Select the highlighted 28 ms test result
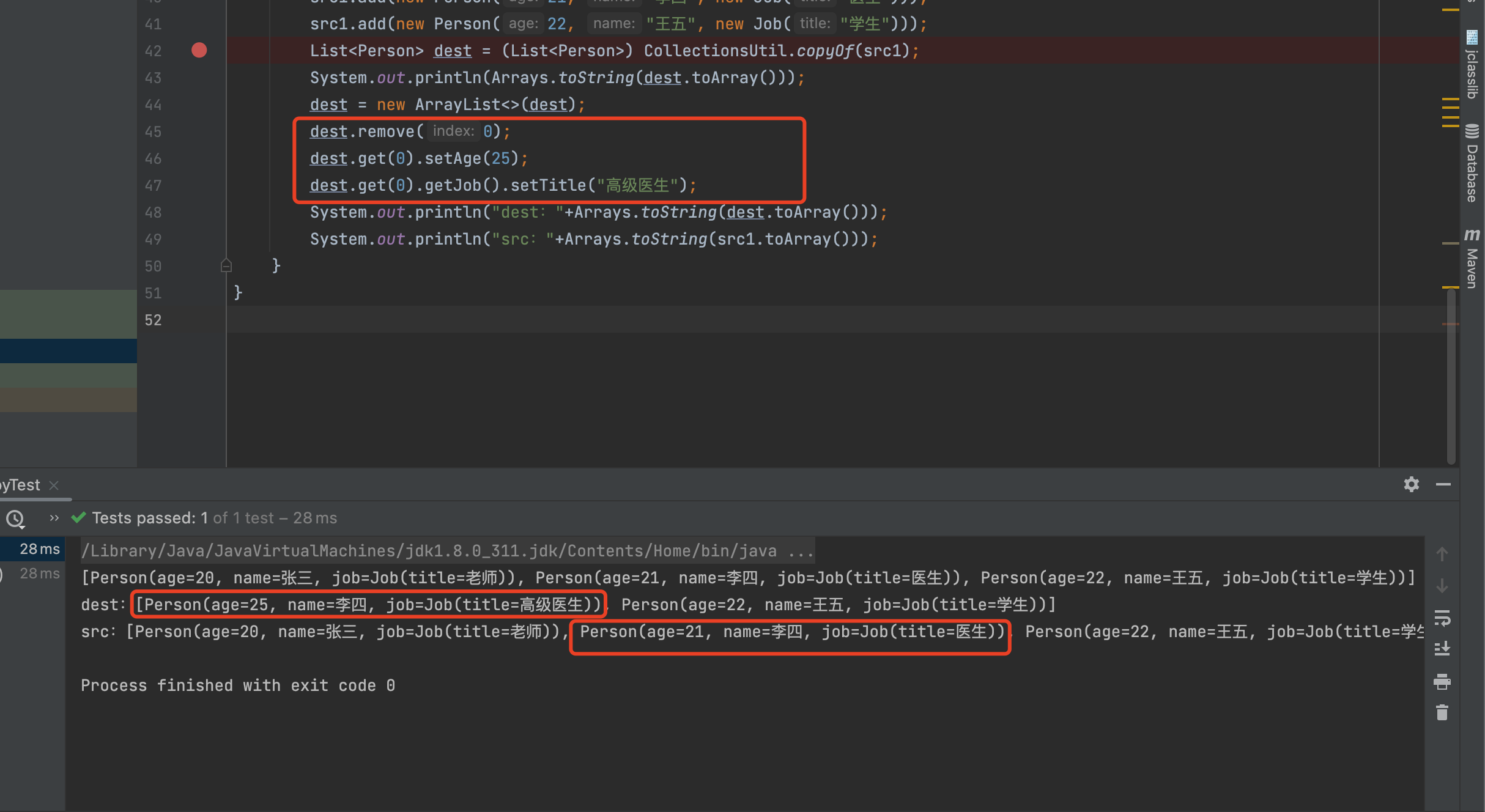 coord(39,549)
